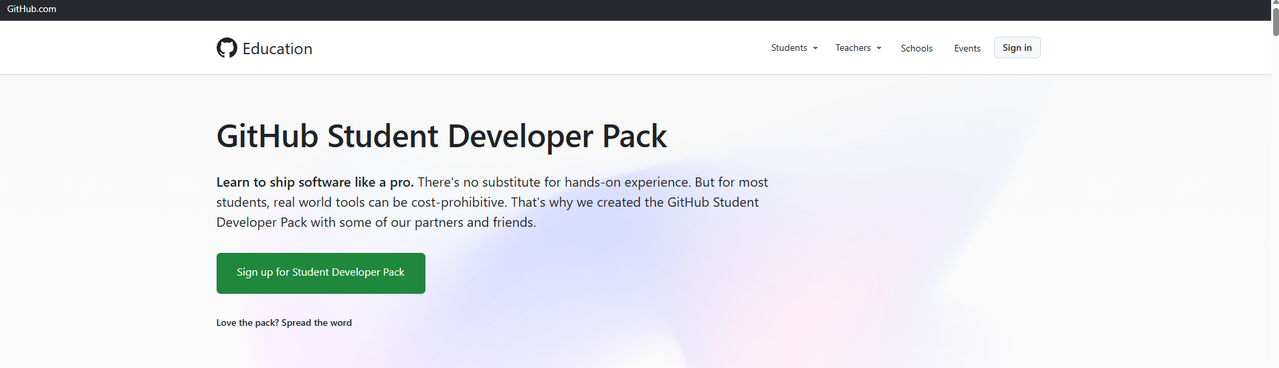This screenshot has height=368, width=1279.
Task: Click the GitHub Octocat logo icon
Action: click(x=227, y=48)
